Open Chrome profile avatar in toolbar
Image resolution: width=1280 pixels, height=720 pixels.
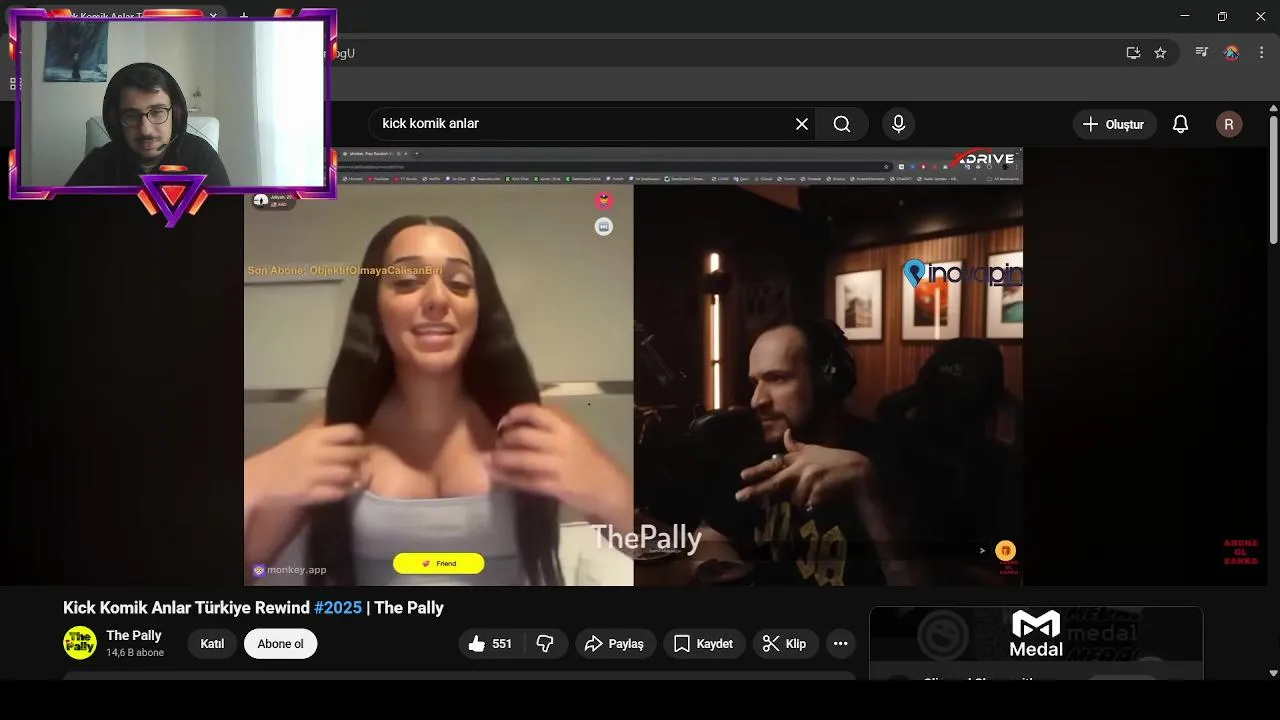1232,53
